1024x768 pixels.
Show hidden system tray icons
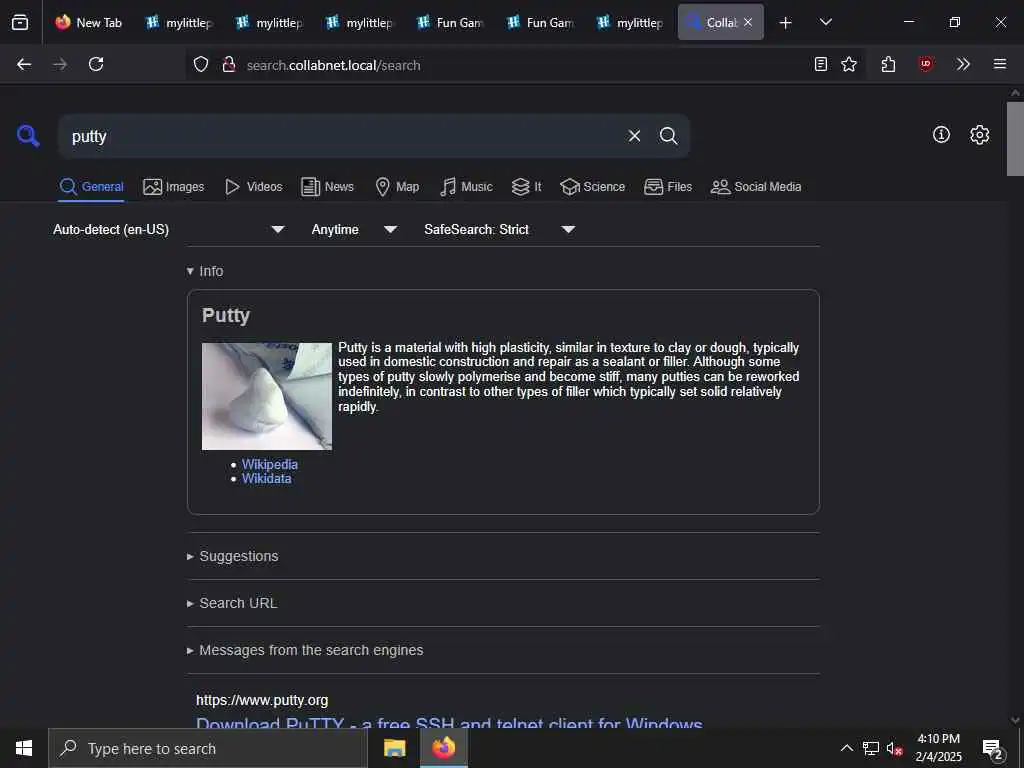(x=846, y=748)
